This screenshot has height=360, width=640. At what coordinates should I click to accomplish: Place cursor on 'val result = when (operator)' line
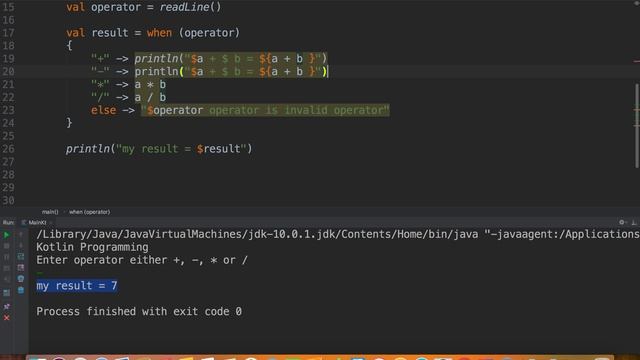pos(153,33)
